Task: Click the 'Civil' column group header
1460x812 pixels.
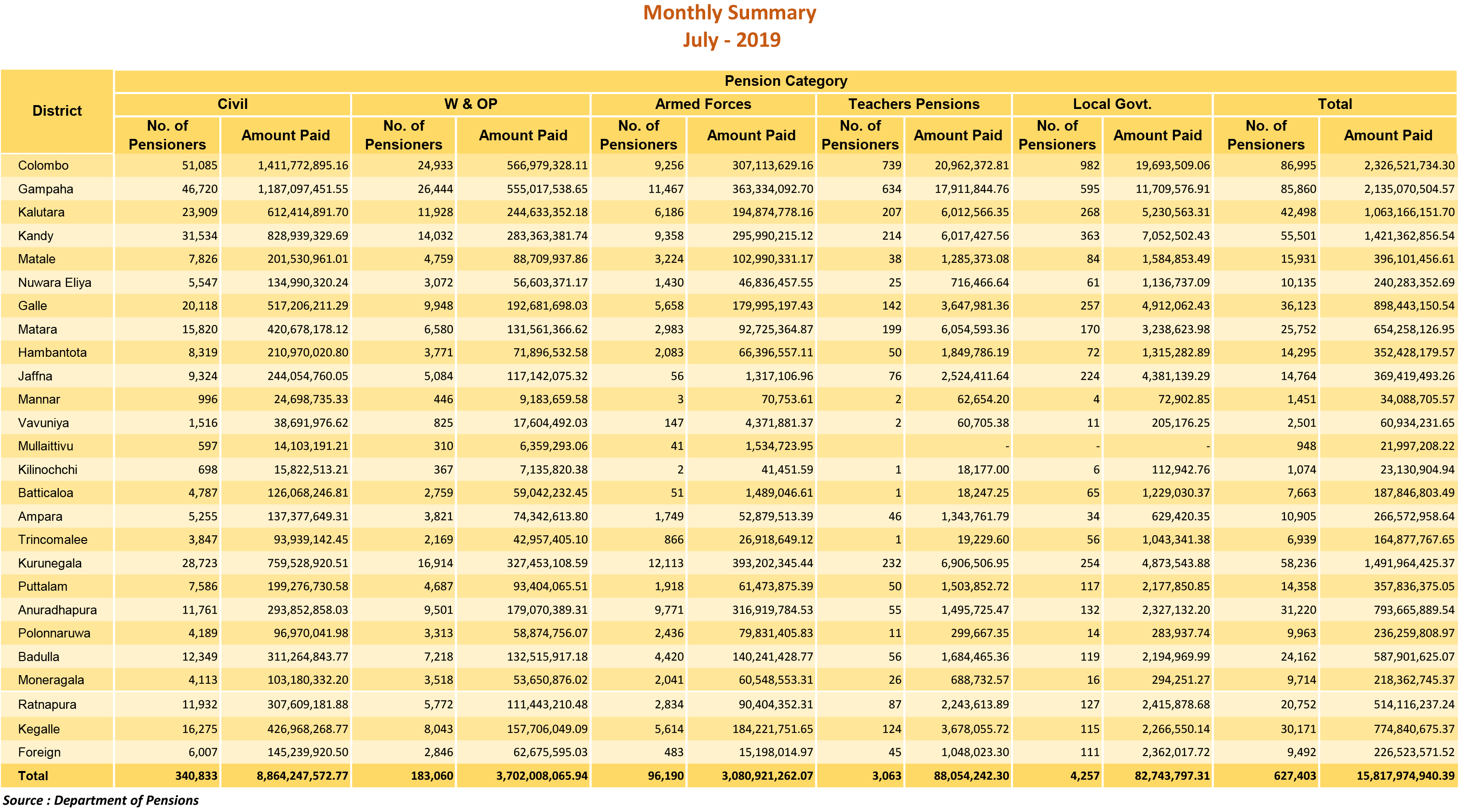Action: [x=232, y=104]
